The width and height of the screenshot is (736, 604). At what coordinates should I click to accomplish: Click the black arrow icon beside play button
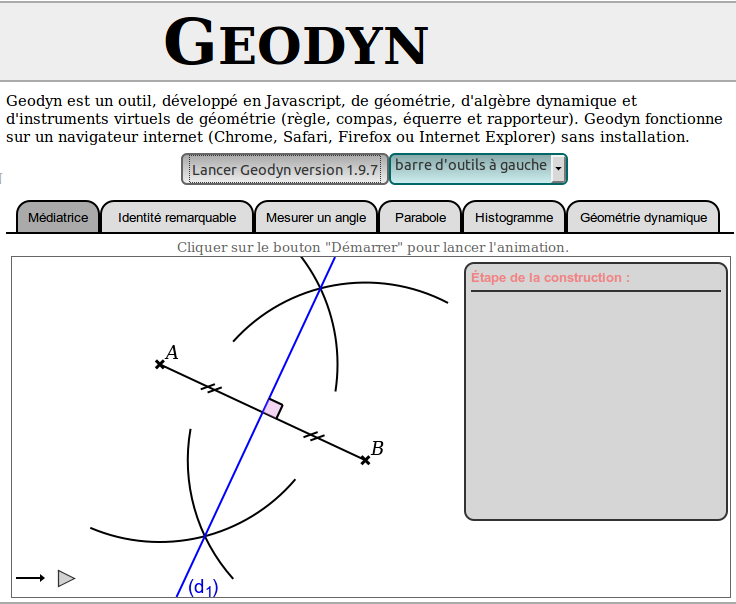point(30,578)
